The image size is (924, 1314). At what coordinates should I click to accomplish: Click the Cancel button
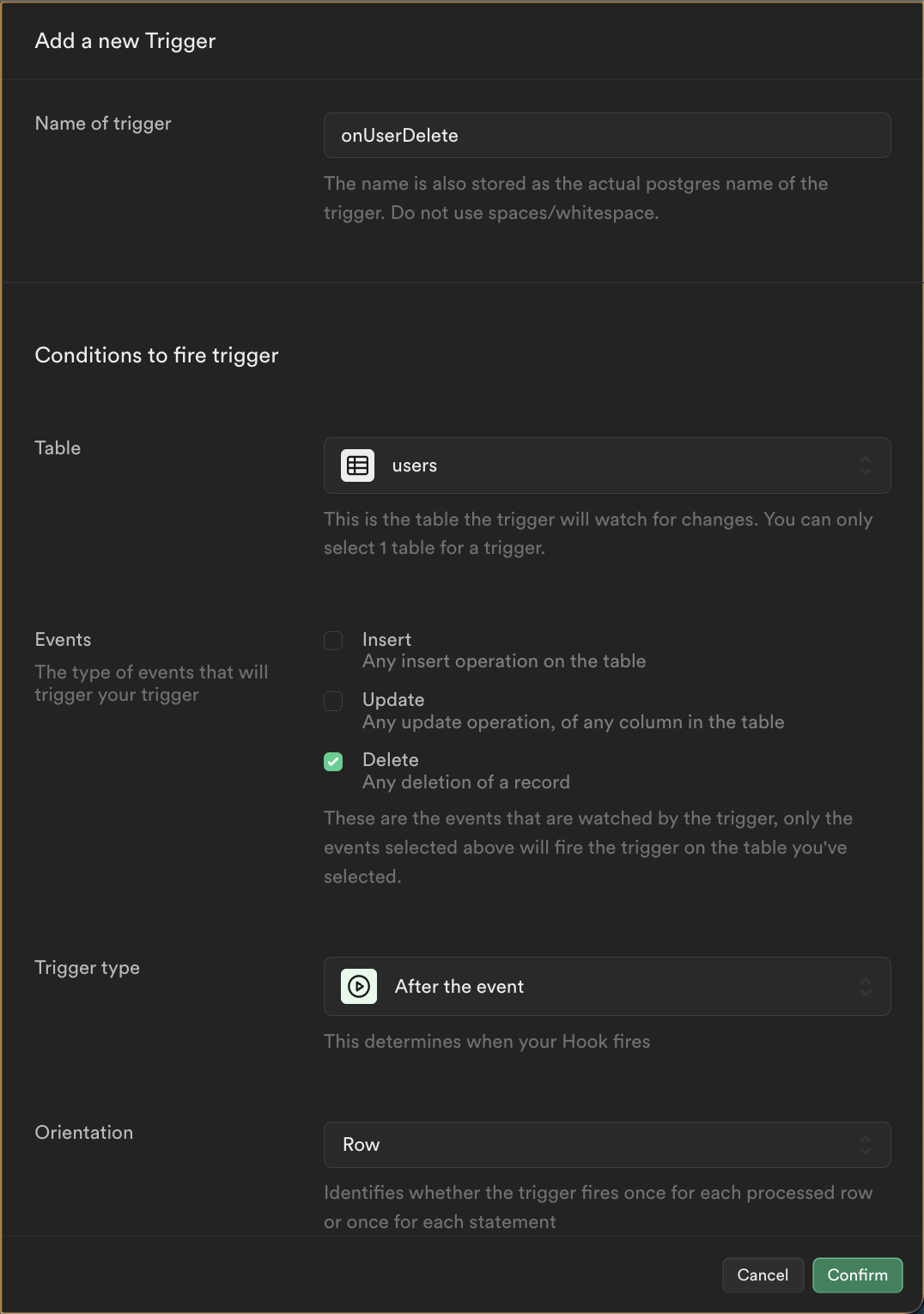point(763,1275)
